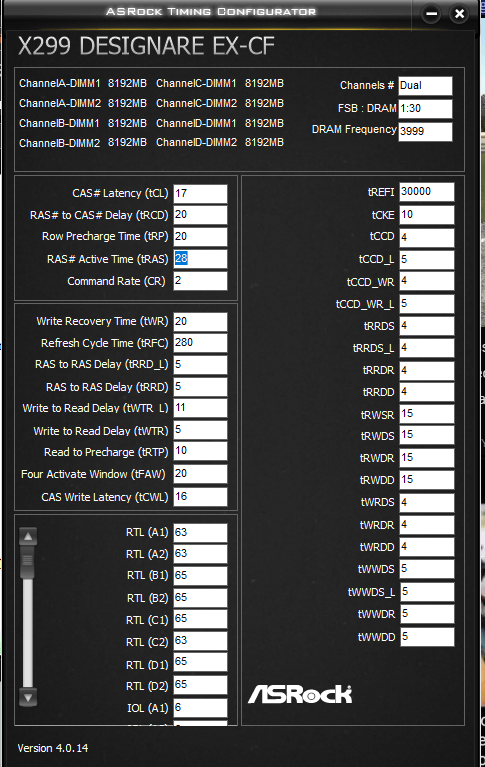Click the Four Activate Window (tFAW) field
485x767 pixels.
point(200,474)
